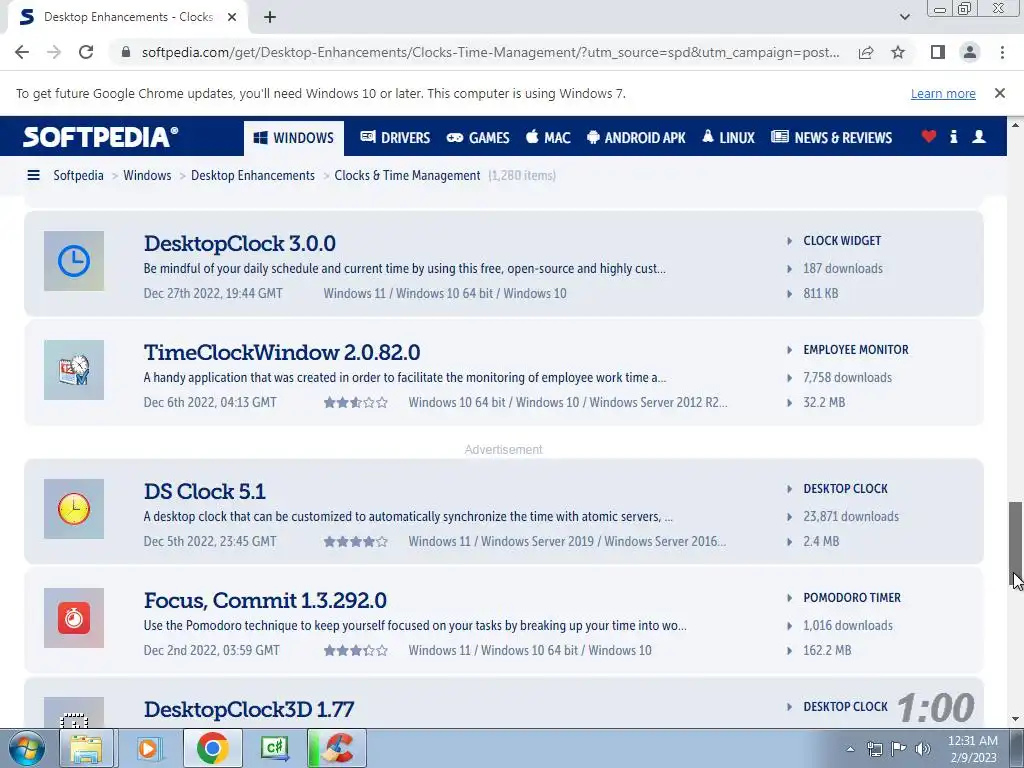Click the network tray icon

[x=874, y=749]
